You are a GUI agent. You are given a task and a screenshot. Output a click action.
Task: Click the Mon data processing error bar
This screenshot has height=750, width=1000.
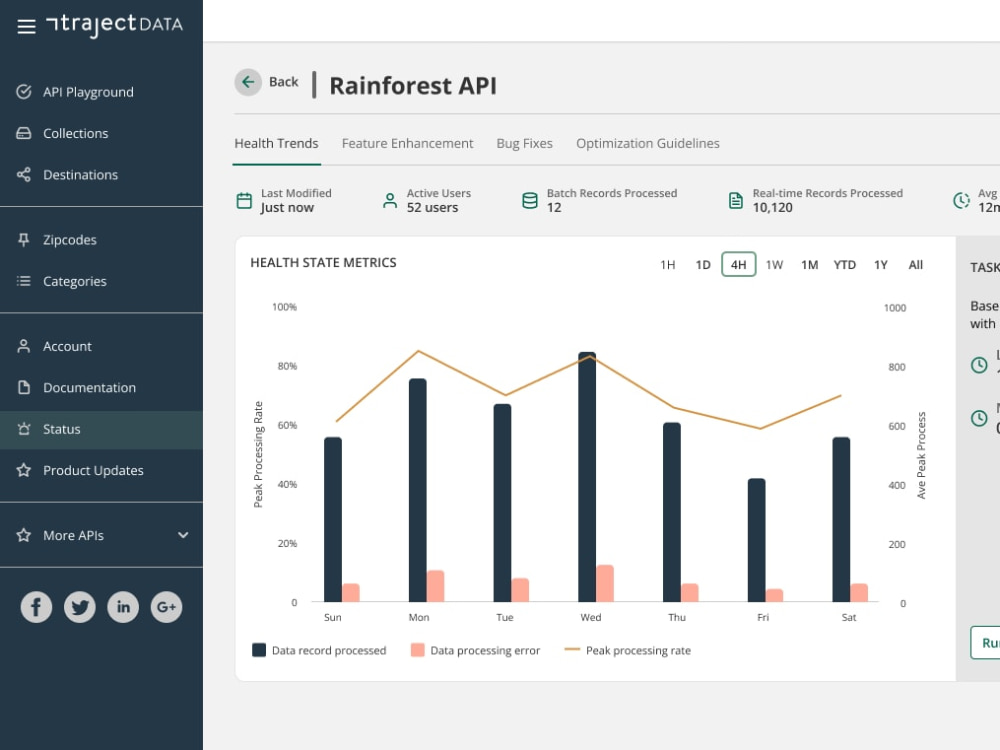pos(436,586)
